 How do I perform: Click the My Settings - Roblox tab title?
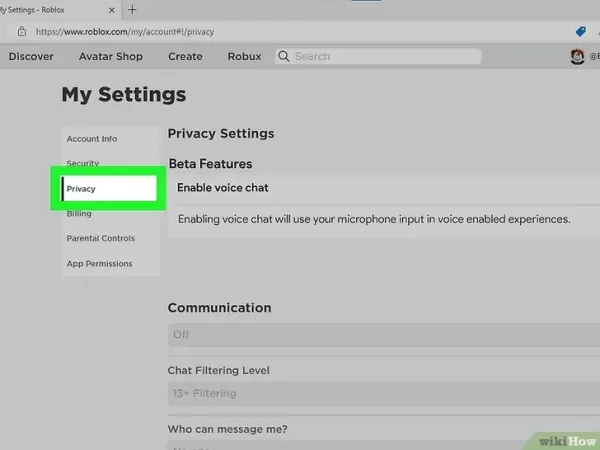coord(32,10)
